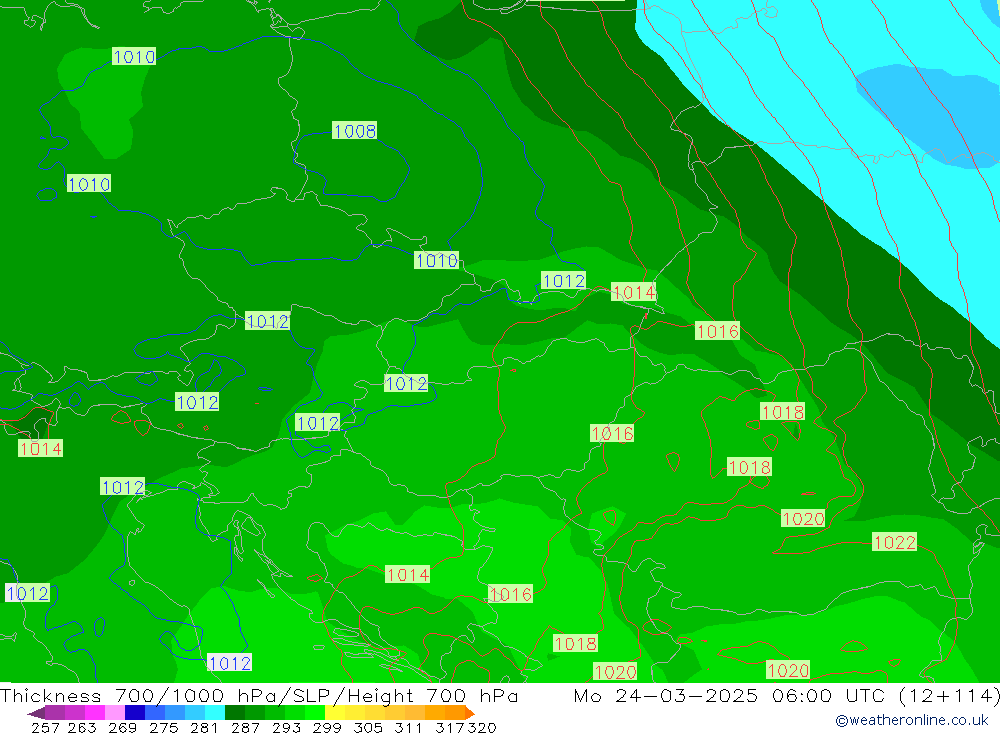
Task: Click the 1022 isobar label
Action: [x=894, y=542]
